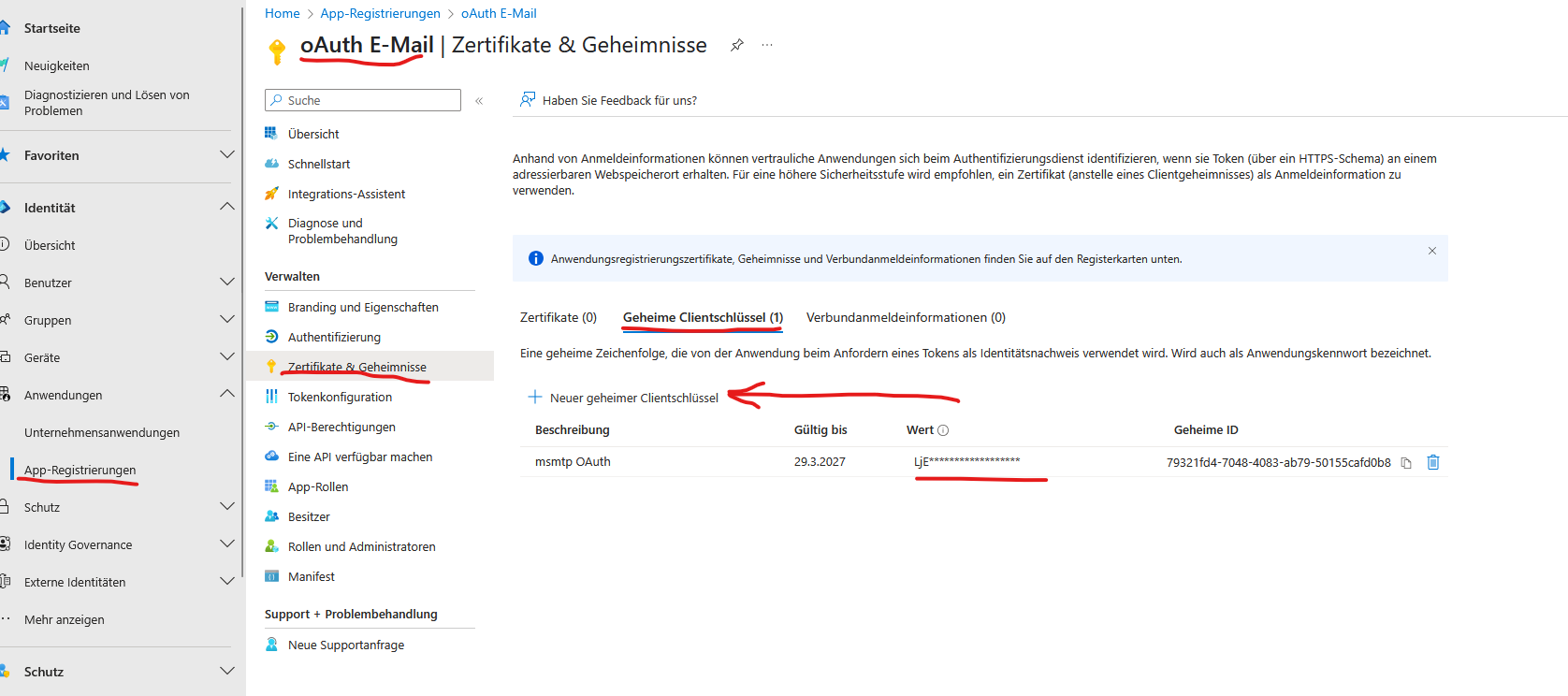Collapse the Identität section
Image resolution: width=1568 pixels, height=696 pixels.
(x=226, y=207)
